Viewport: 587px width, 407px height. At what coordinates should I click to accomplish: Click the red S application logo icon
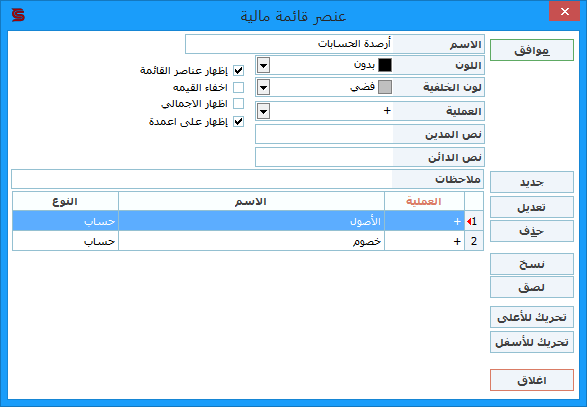[x=18, y=15]
